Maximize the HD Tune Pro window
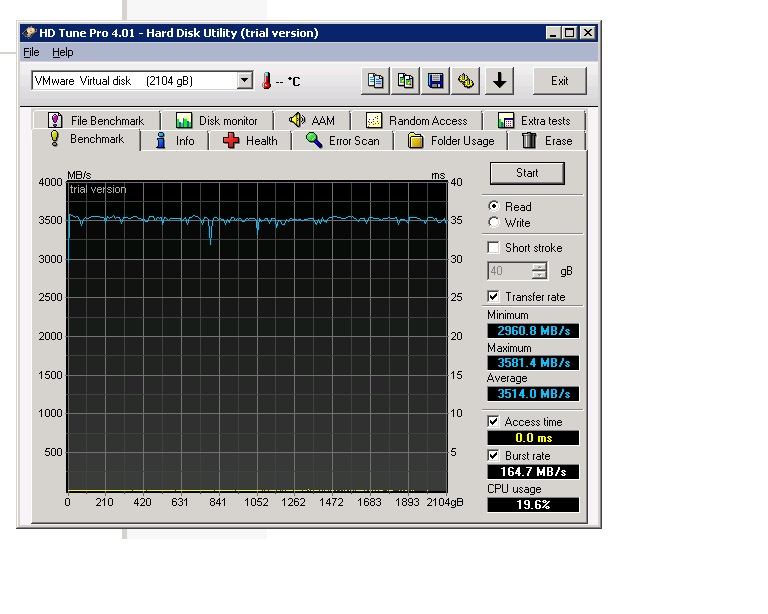 coord(569,33)
